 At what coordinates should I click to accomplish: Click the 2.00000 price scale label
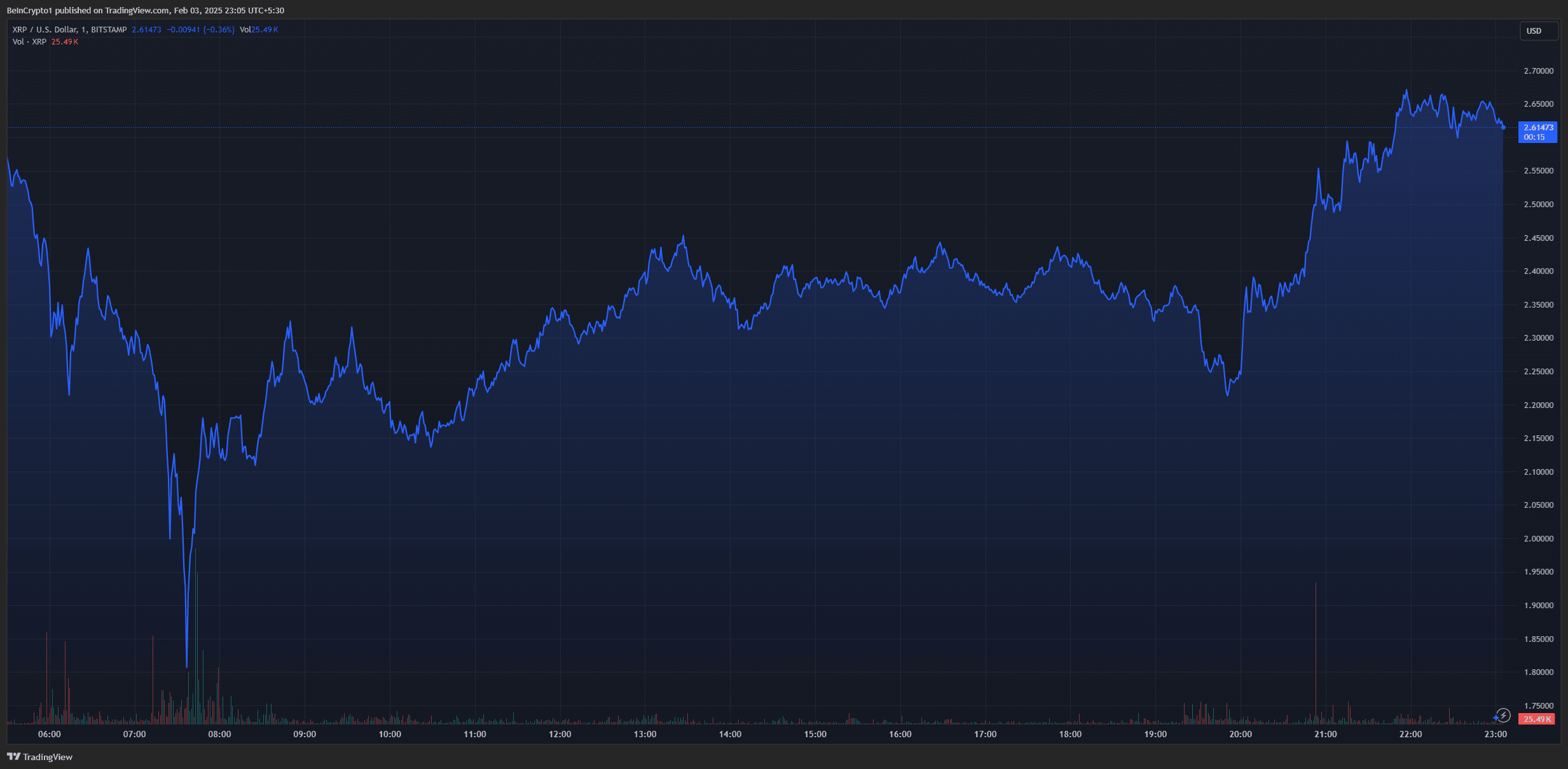[x=1538, y=538]
